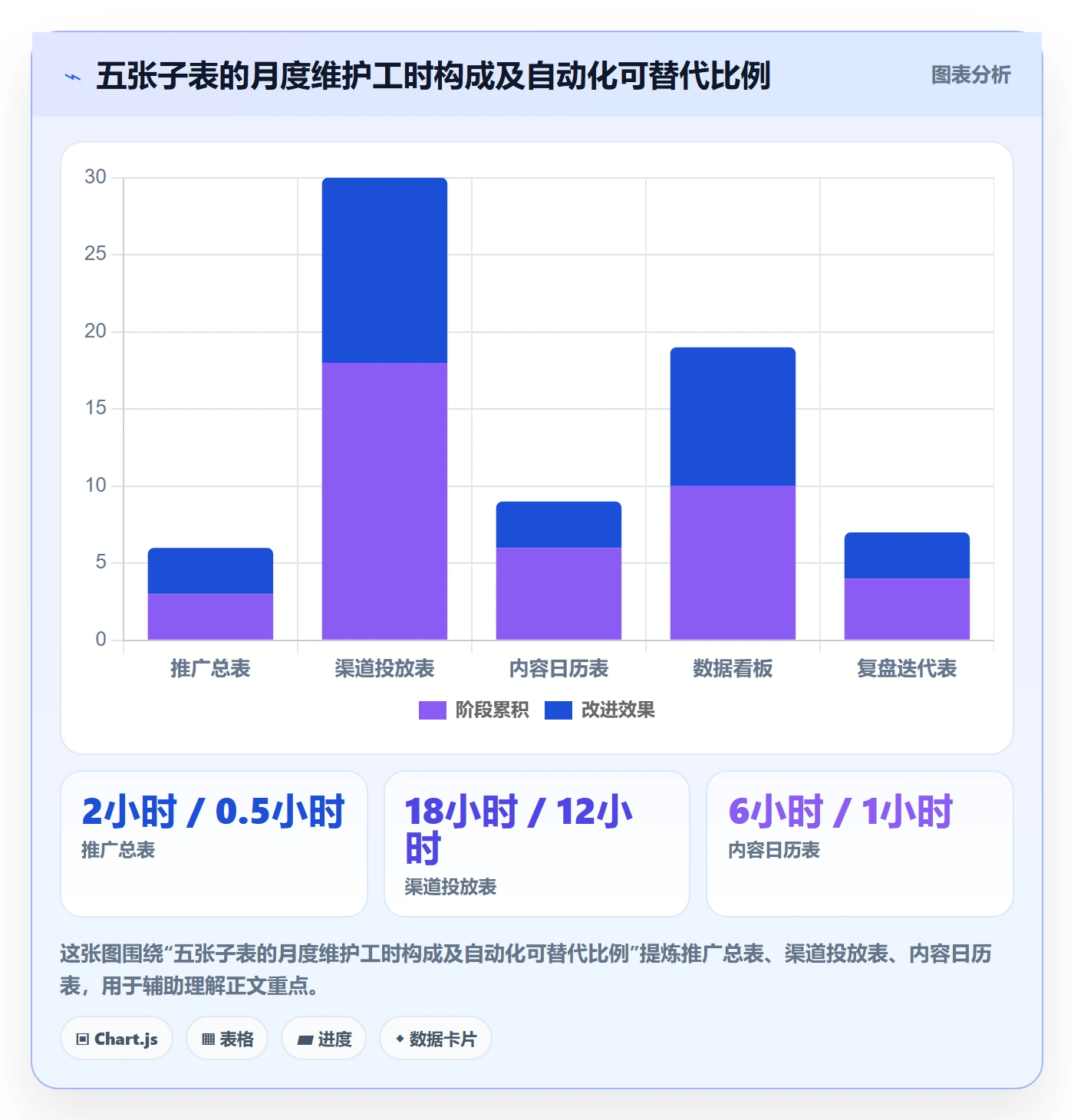The image size is (1074, 1120).
Task: Click the 推广总表 x-axis label
Action: 210,668
